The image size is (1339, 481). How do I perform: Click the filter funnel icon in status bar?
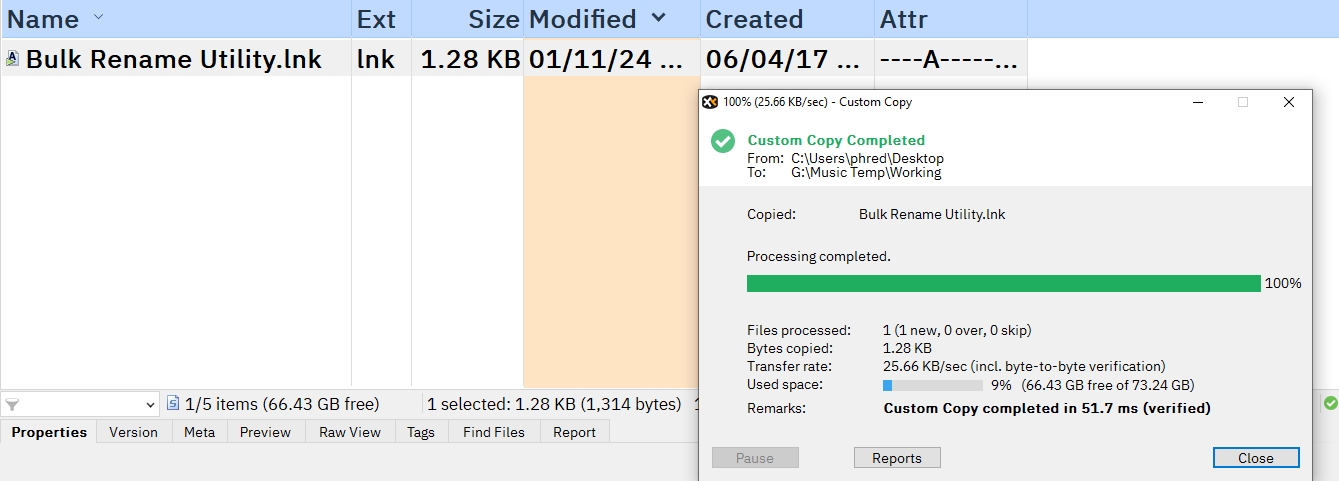[12, 405]
